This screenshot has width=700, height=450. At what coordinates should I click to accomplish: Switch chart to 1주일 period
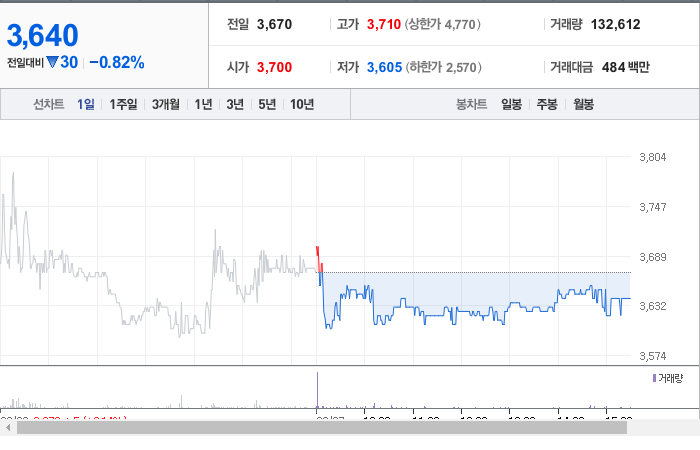(123, 104)
